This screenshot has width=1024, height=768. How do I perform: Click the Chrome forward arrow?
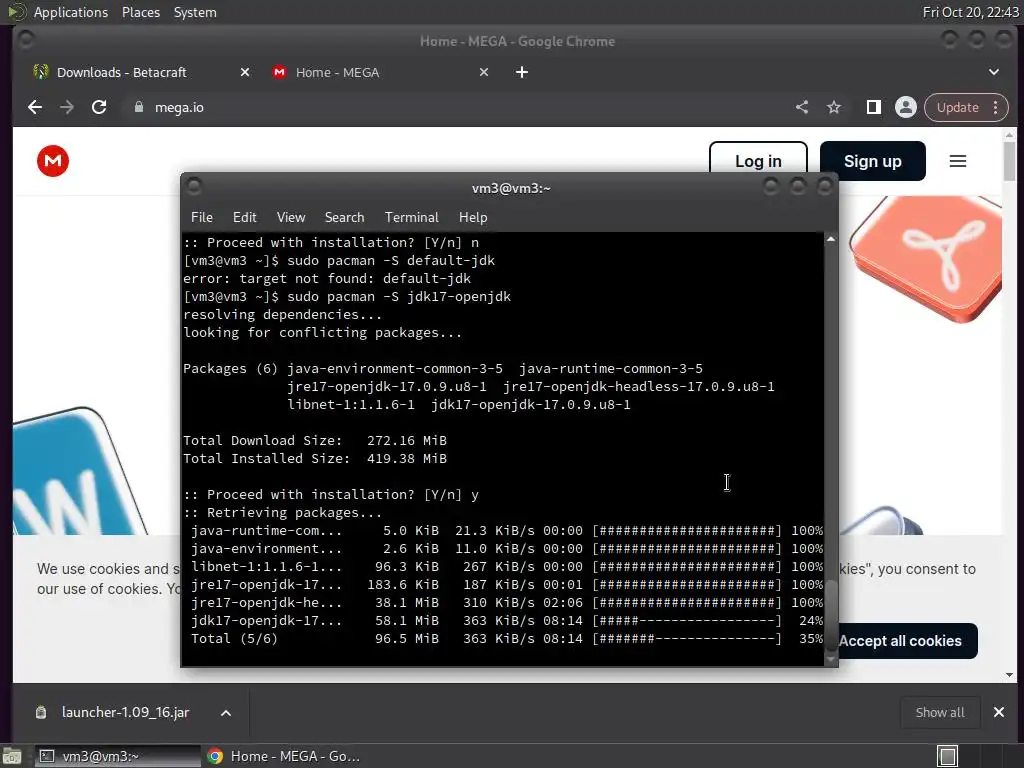67,107
